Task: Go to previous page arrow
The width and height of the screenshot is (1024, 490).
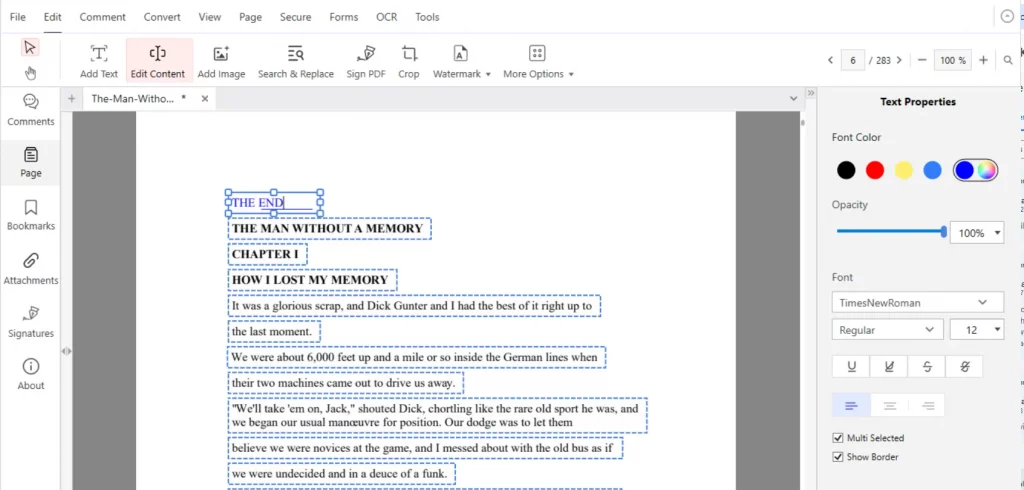Action: [831, 60]
